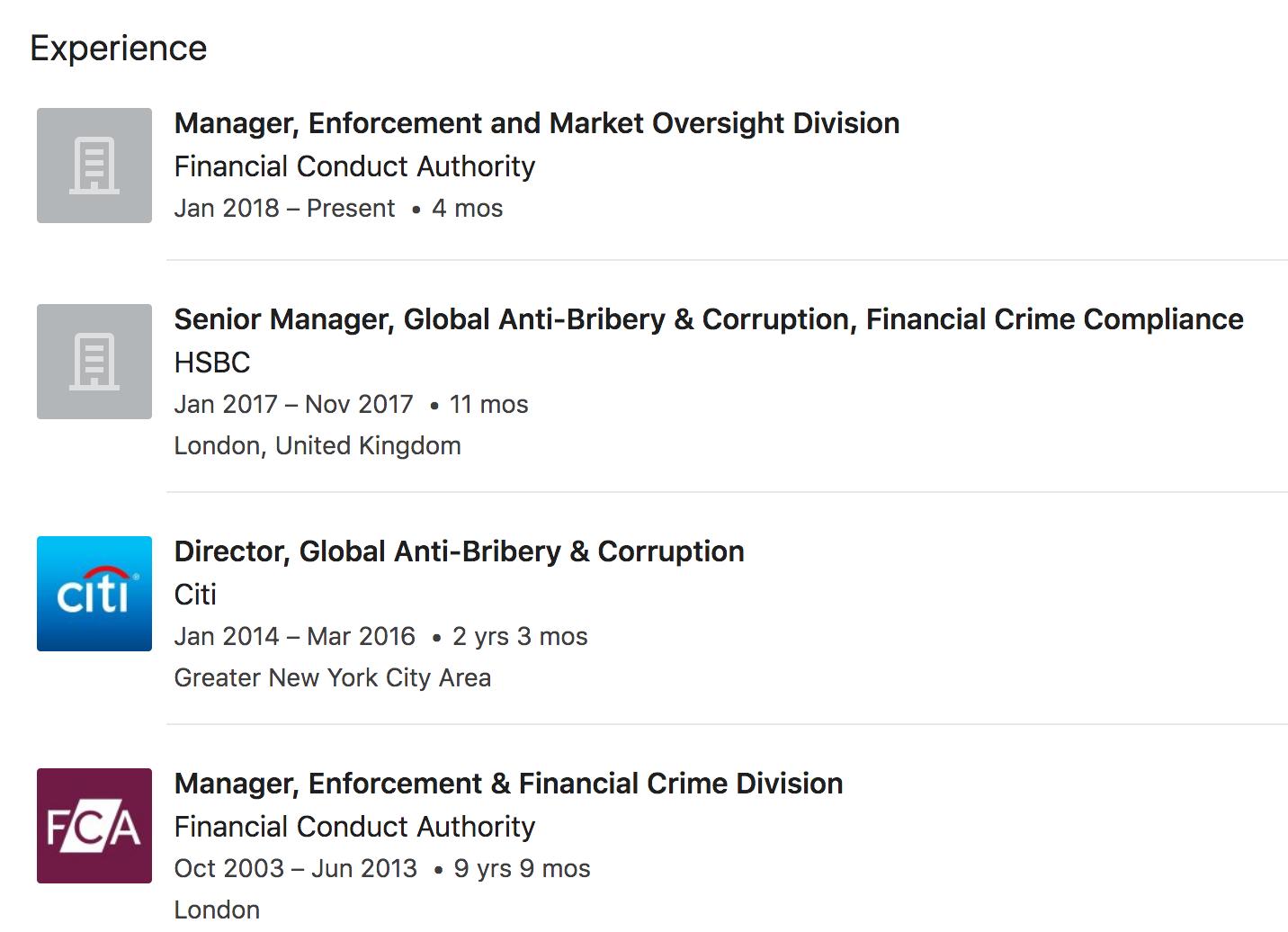Viewport: 1288px width, 932px height.
Task: Open Director, Global Anti-Bribery & Corruption title
Action: [x=460, y=551]
